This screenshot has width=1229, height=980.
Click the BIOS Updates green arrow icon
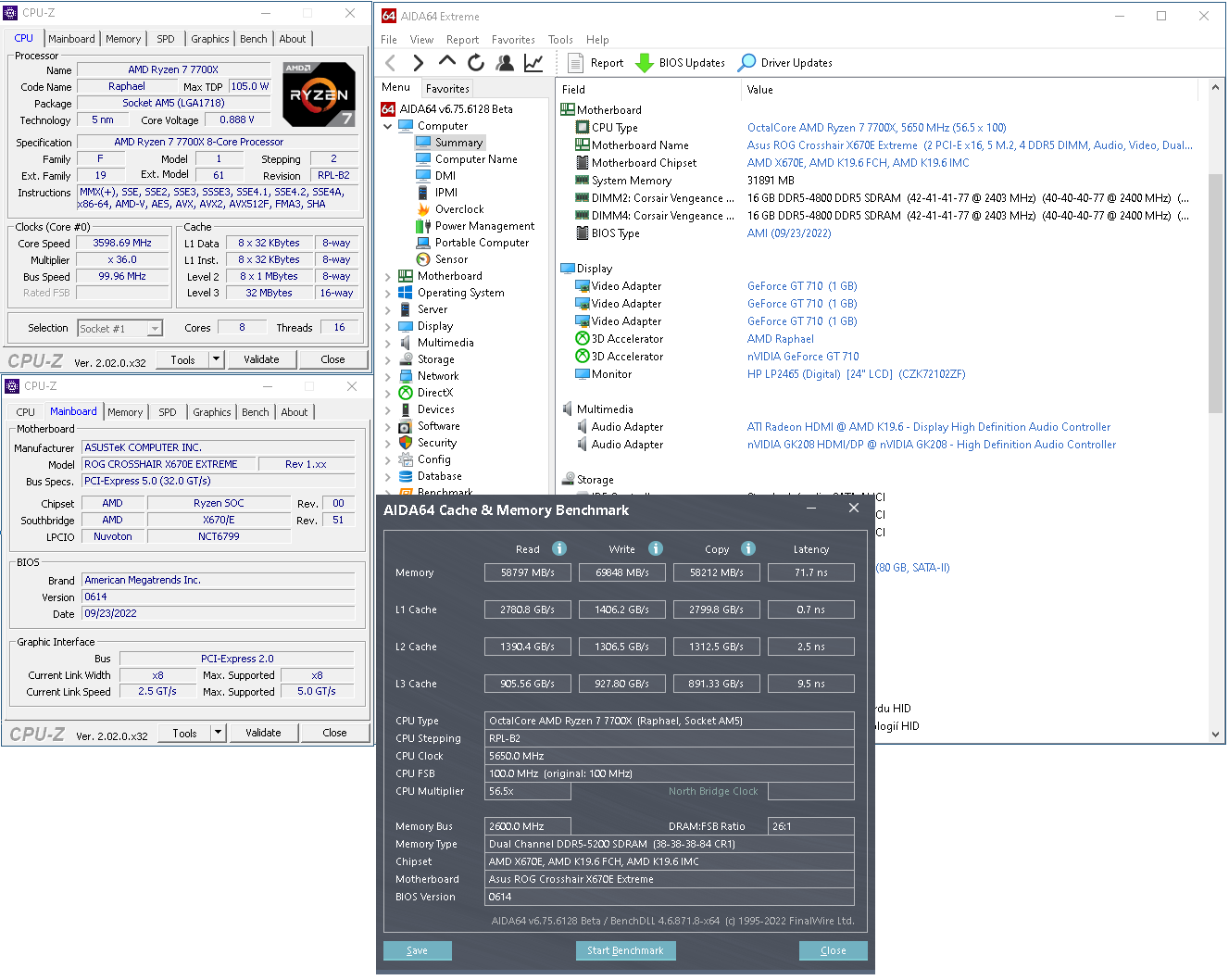(645, 63)
